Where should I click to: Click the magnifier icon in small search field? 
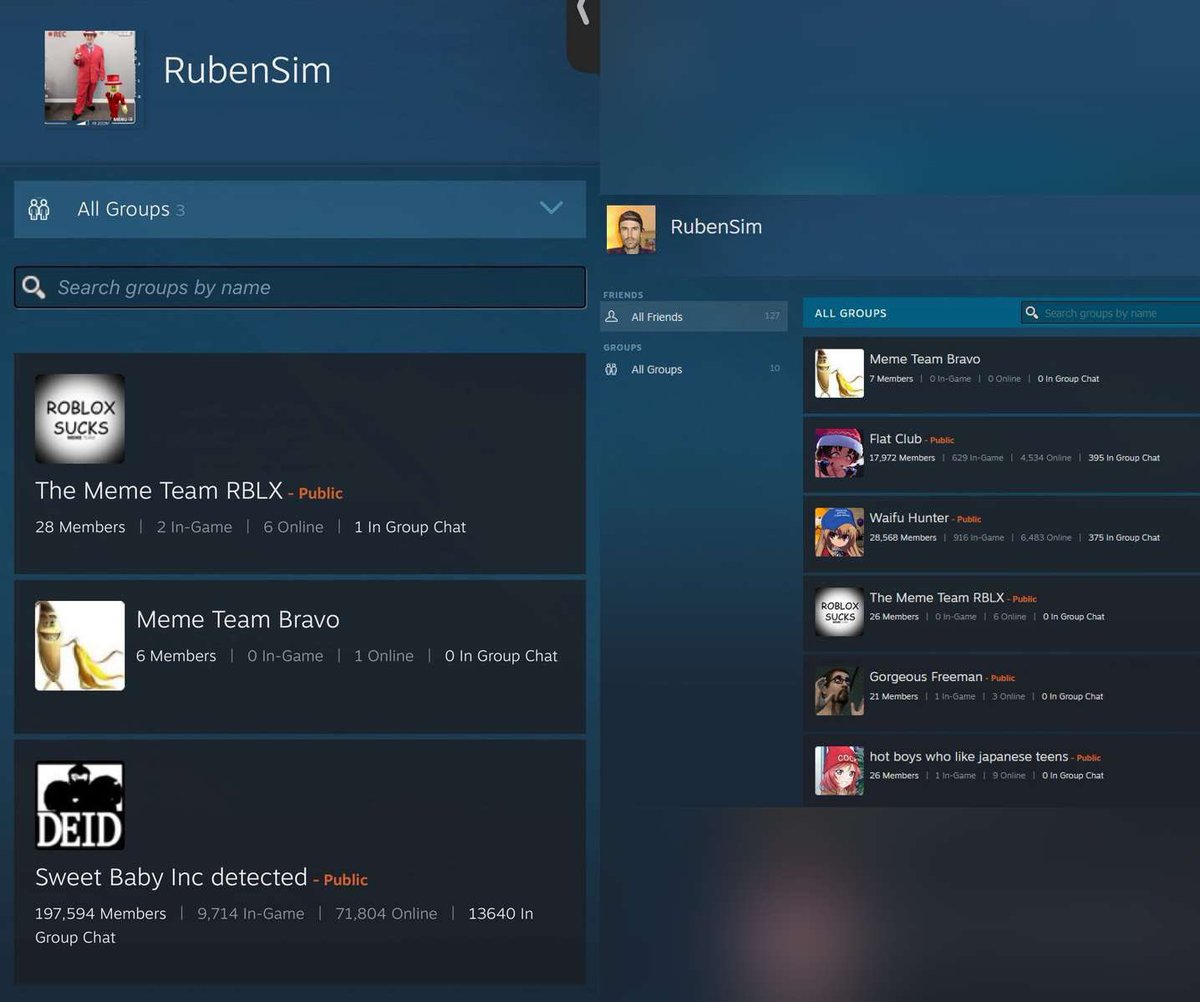click(1032, 313)
